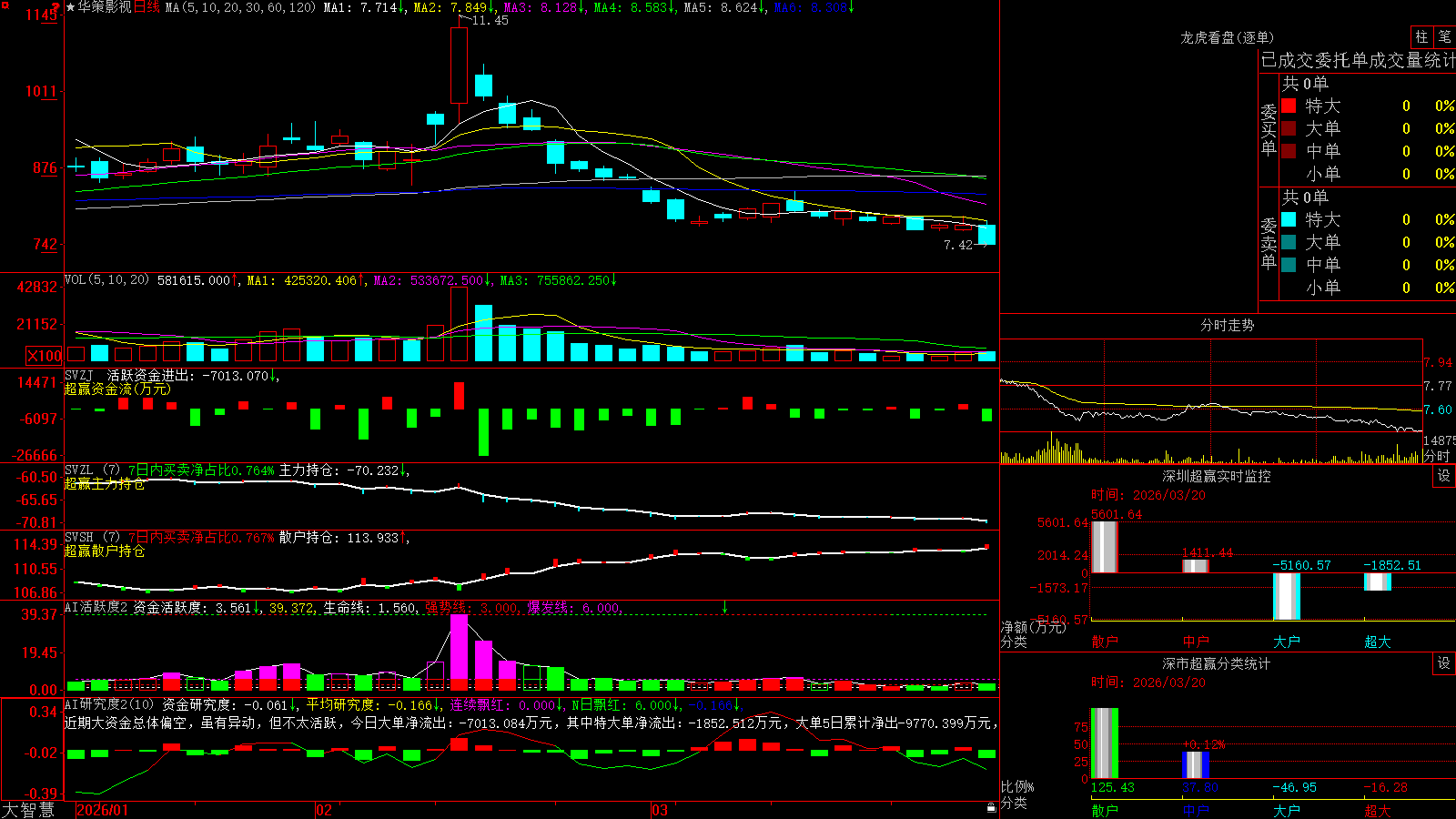Click the 超大 bar labeled -1852.51
This screenshot has width=1456, height=819.
click(1378, 581)
